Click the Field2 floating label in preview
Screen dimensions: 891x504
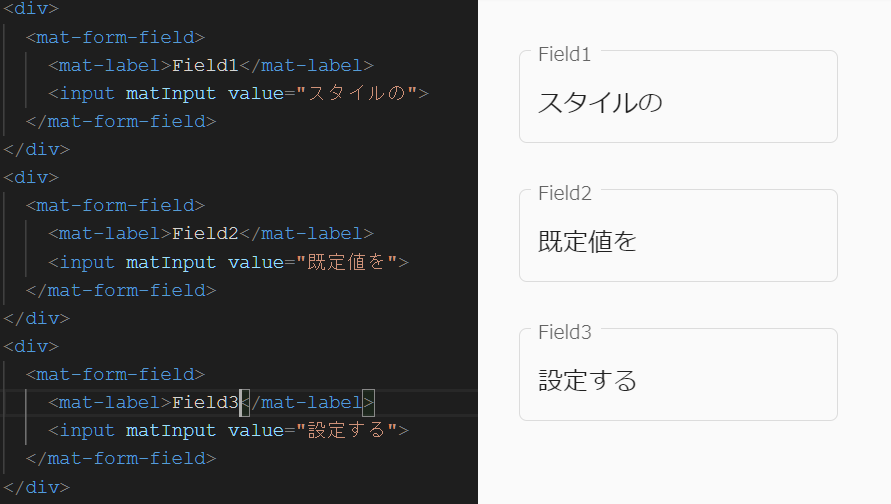click(564, 193)
